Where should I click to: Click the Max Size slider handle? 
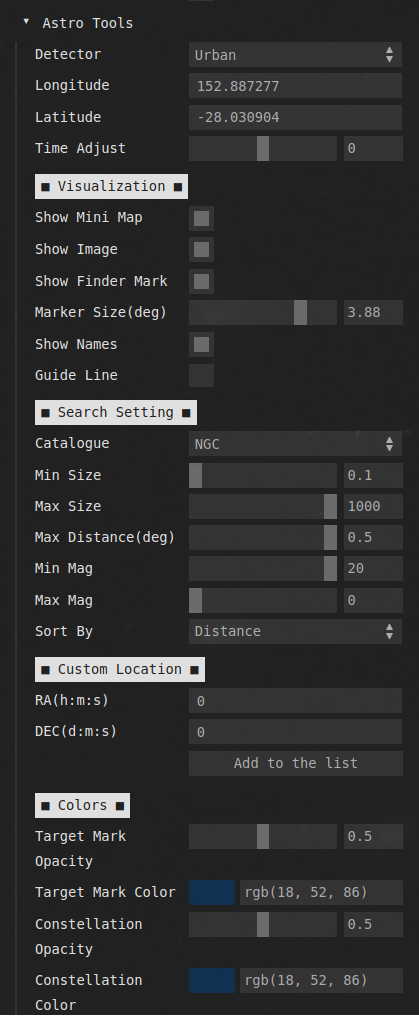(x=330, y=507)
